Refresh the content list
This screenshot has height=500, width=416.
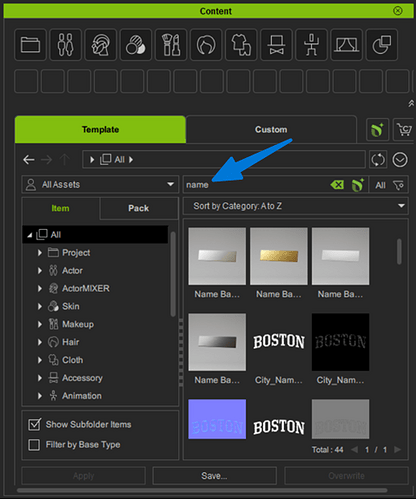[x=378, y=160]
